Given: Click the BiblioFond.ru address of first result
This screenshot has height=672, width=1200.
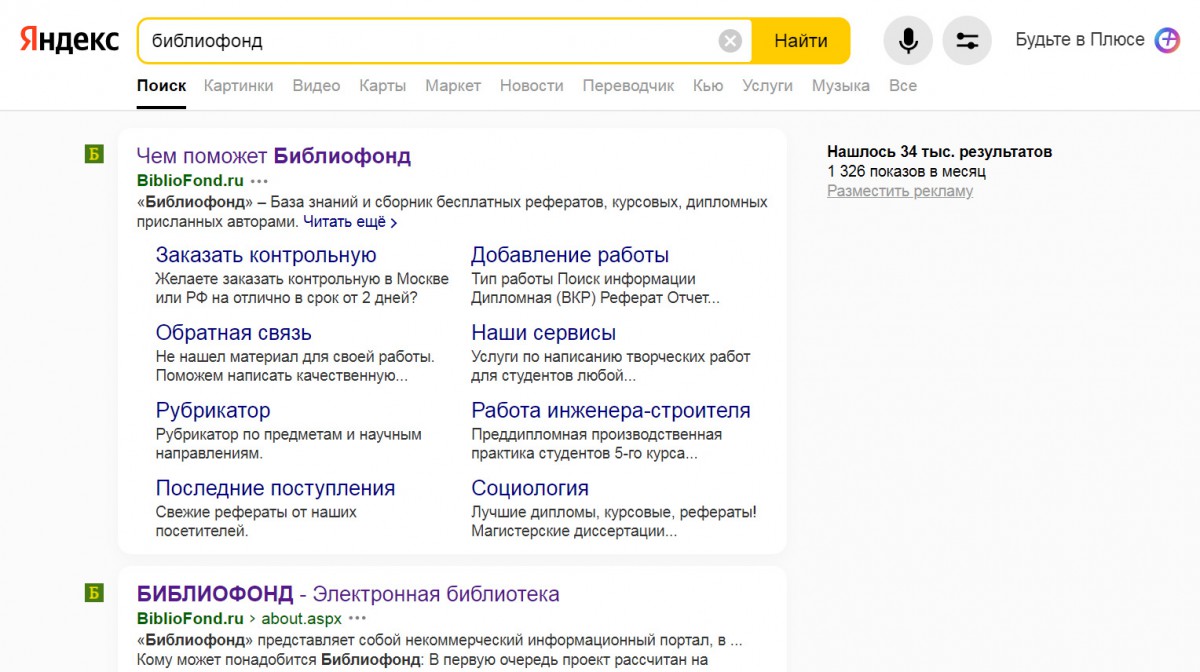Looking at the screenshot, I should 190,181.
